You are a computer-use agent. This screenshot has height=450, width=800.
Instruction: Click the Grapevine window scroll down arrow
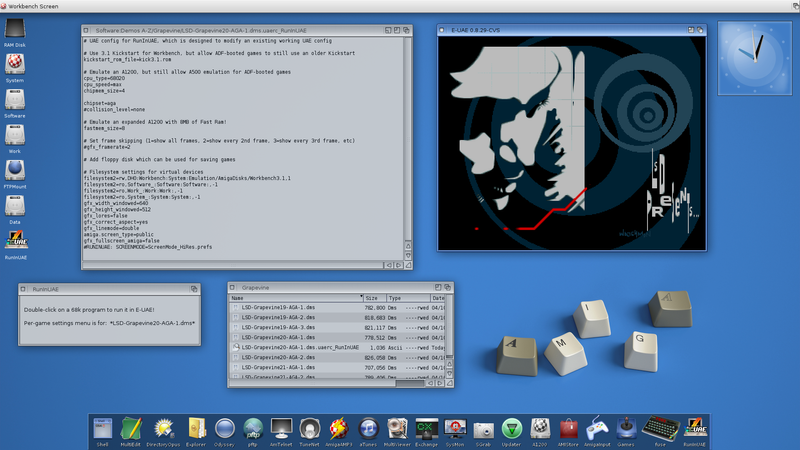tap(451, 372)
